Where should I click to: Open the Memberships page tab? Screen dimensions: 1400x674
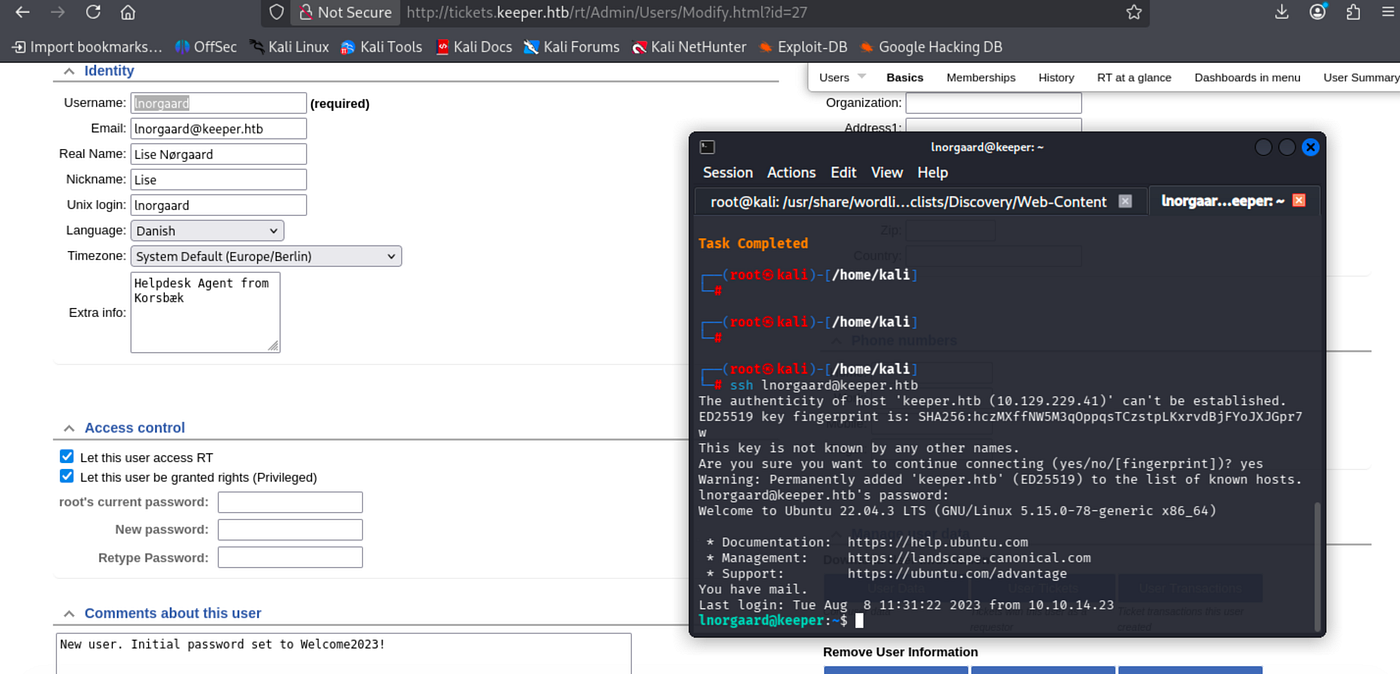(981, 77)
